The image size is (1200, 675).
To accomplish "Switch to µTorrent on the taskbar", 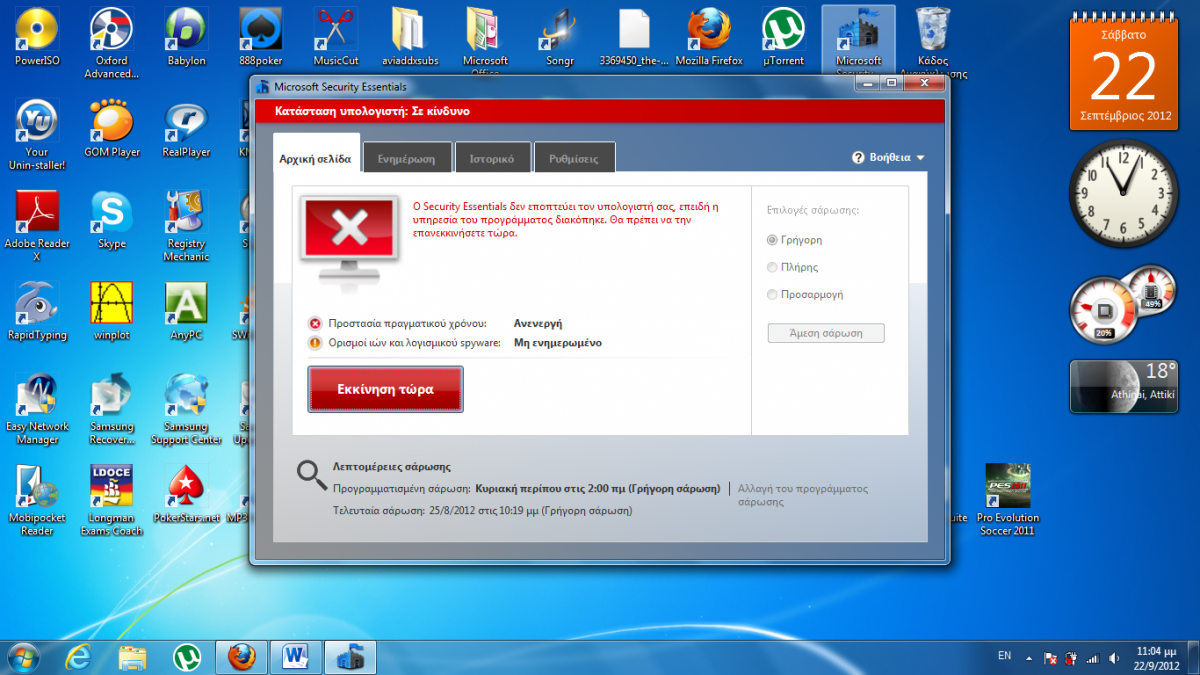I will click(x=186, y=656).
